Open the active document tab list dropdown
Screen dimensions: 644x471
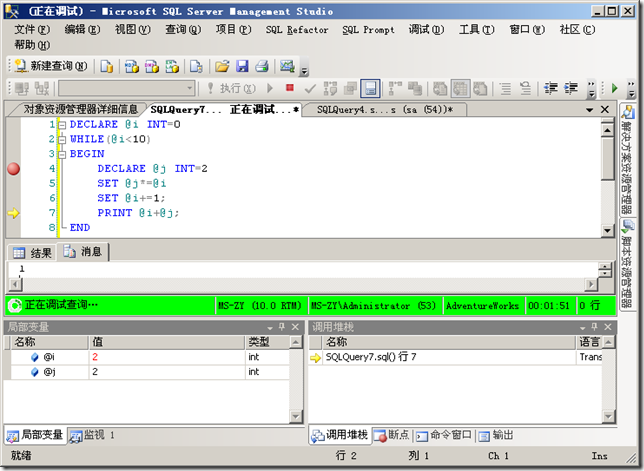[589, 110]
